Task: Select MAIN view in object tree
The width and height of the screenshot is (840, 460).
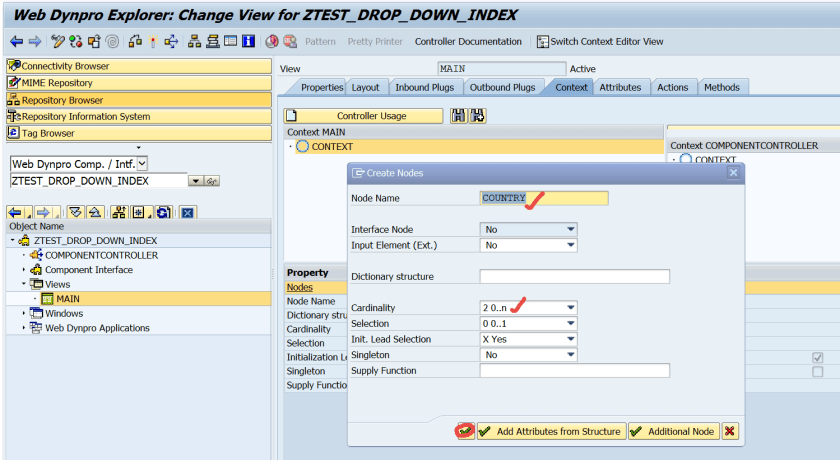Action: (x=68, y=299)
